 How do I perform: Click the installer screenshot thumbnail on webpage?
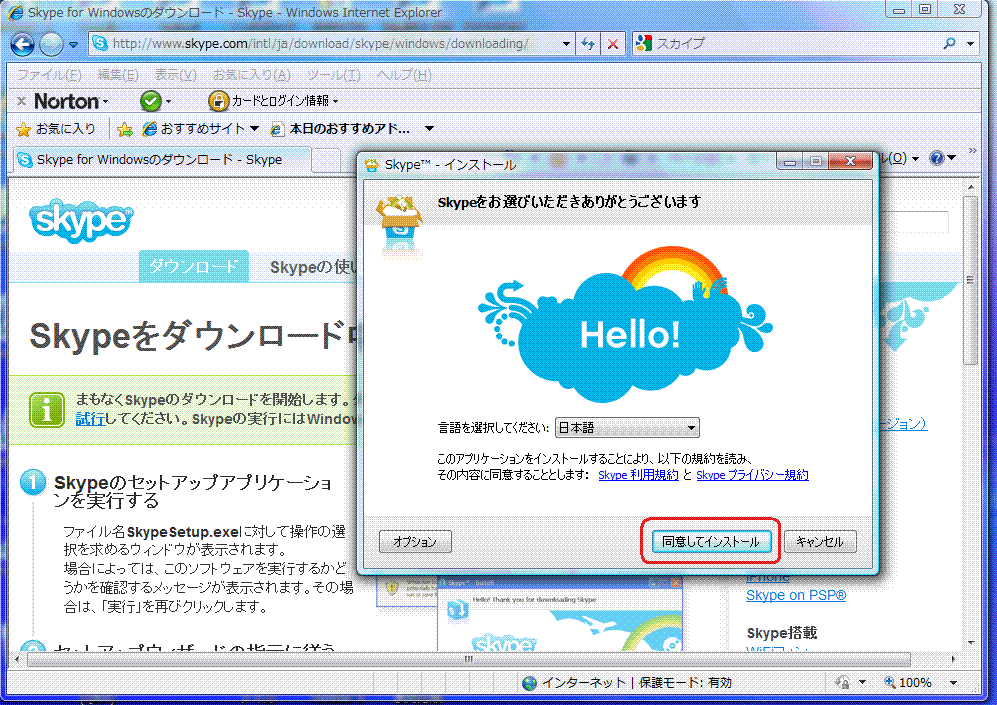(x=560, y=614)
